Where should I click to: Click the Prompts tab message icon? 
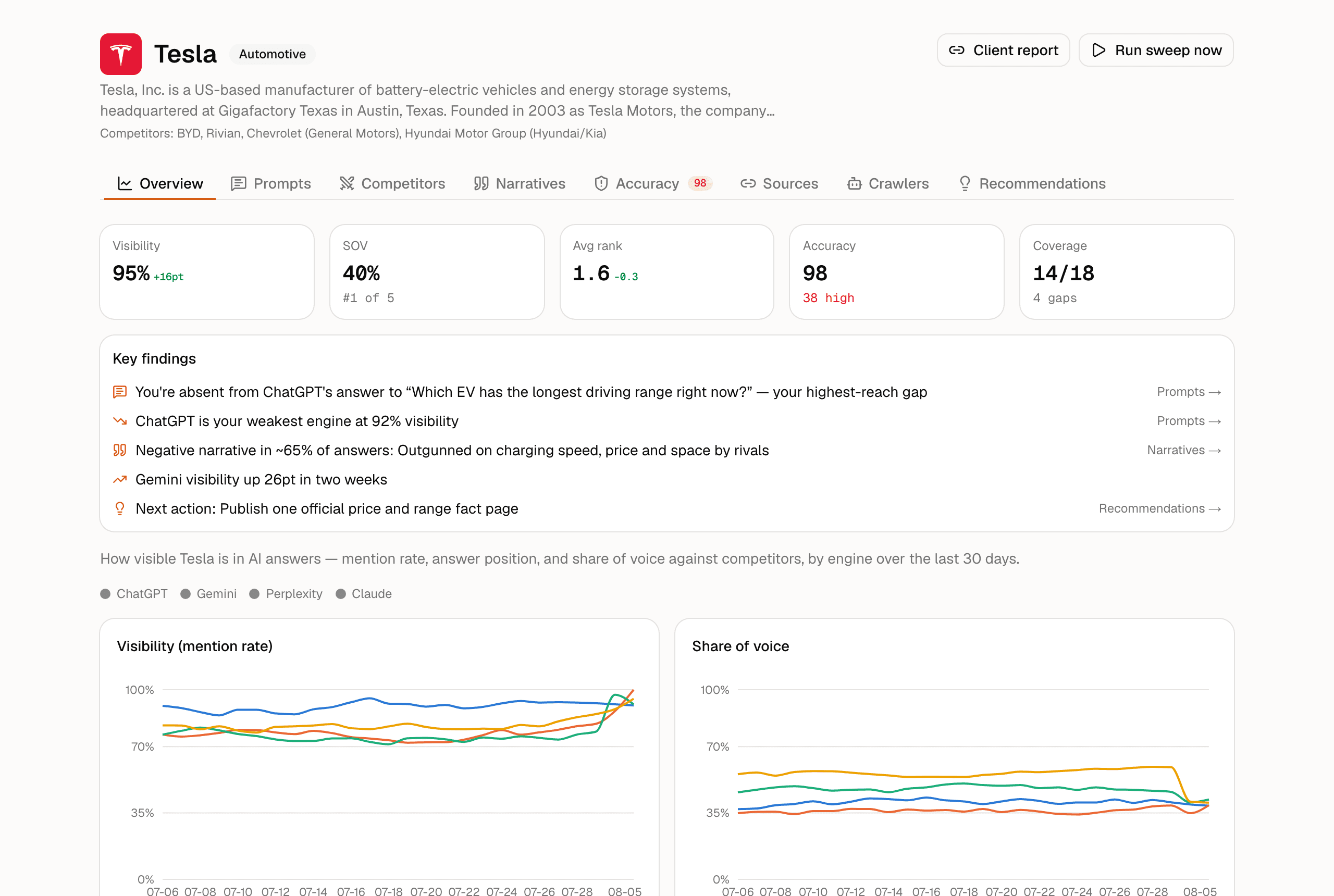pyautogui.click(x=238, y=183)
